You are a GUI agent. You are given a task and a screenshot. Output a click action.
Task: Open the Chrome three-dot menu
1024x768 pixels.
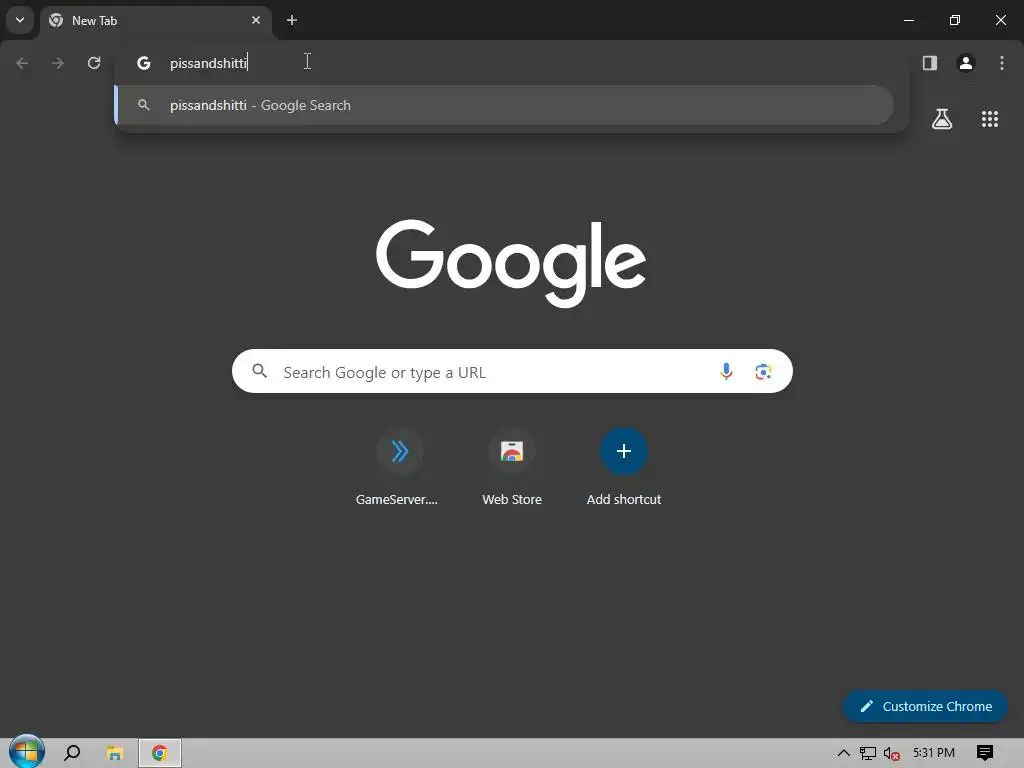click(x=1002, y=63)
